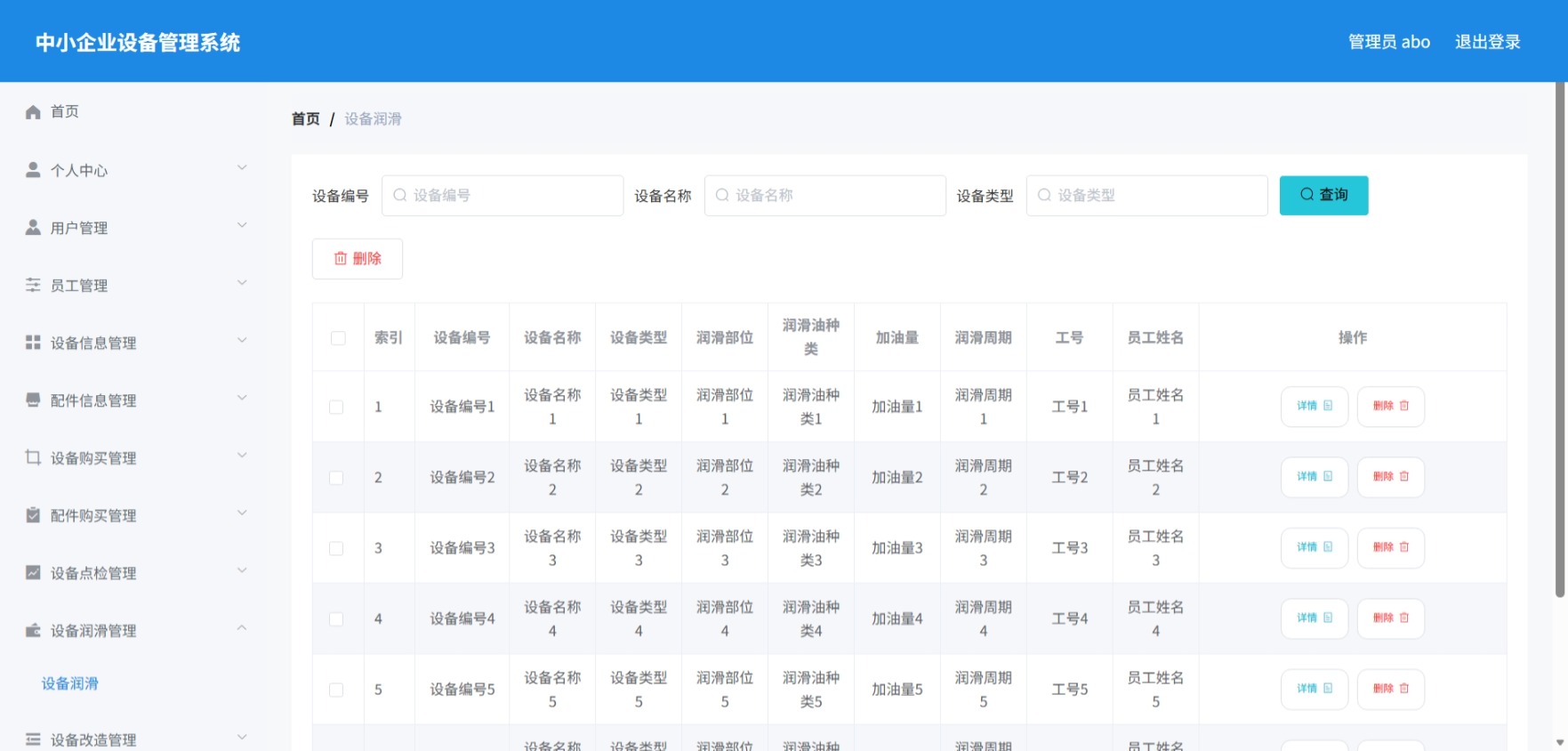Click the person icon beside 个人中心
The width and height of the screenshot is (1568, 751).
pos(33,170)
